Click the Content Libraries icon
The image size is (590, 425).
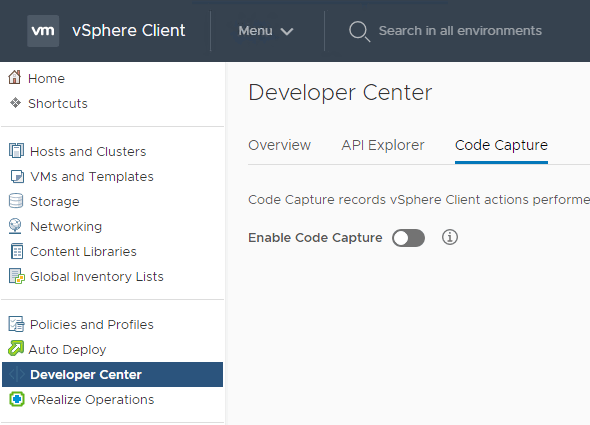click(17, 251)
